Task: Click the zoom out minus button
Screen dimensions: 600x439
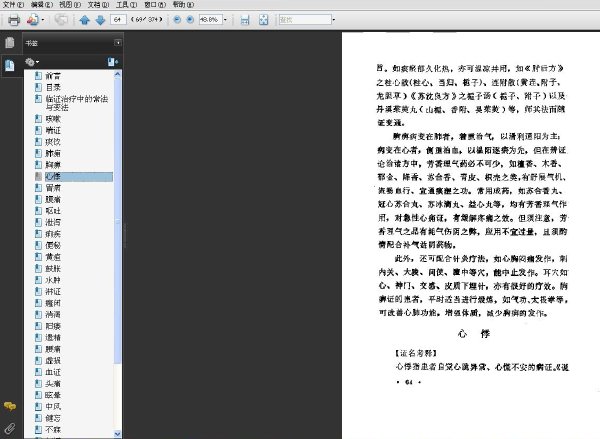Action: click(177, 20)
